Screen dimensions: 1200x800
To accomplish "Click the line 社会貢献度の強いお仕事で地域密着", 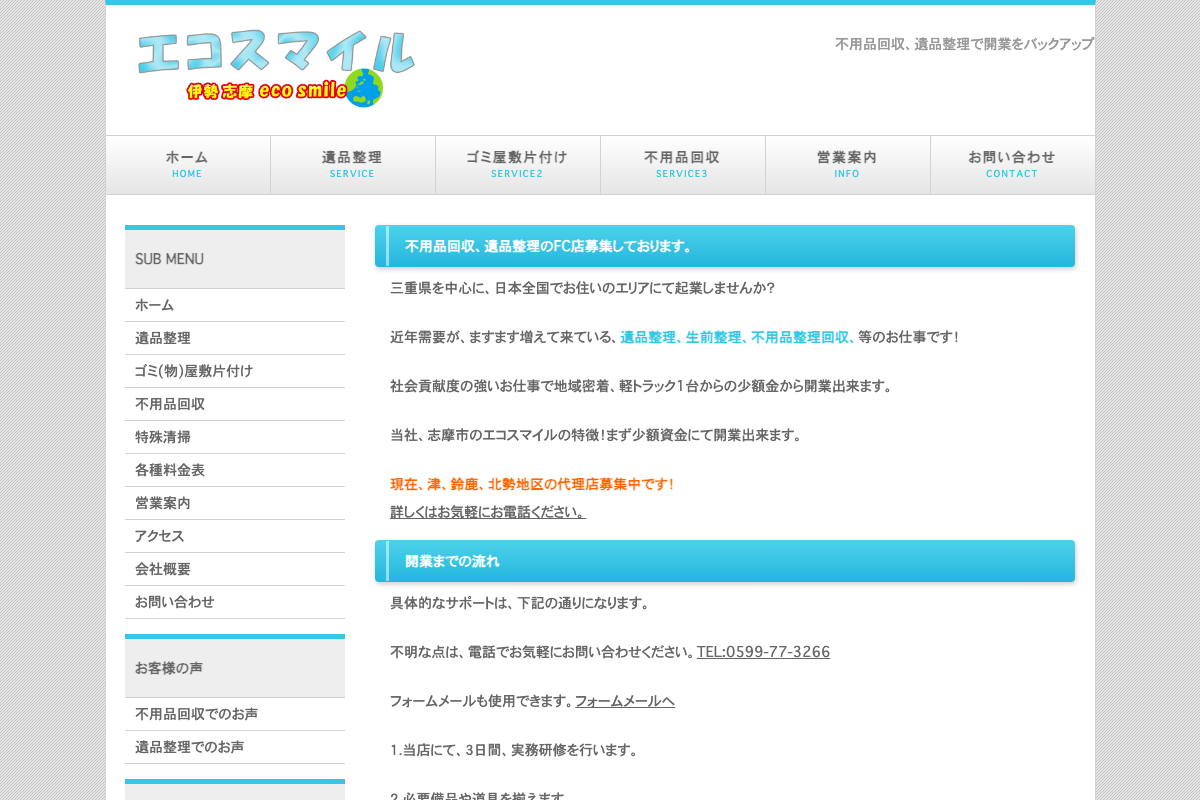I will 641,386.
